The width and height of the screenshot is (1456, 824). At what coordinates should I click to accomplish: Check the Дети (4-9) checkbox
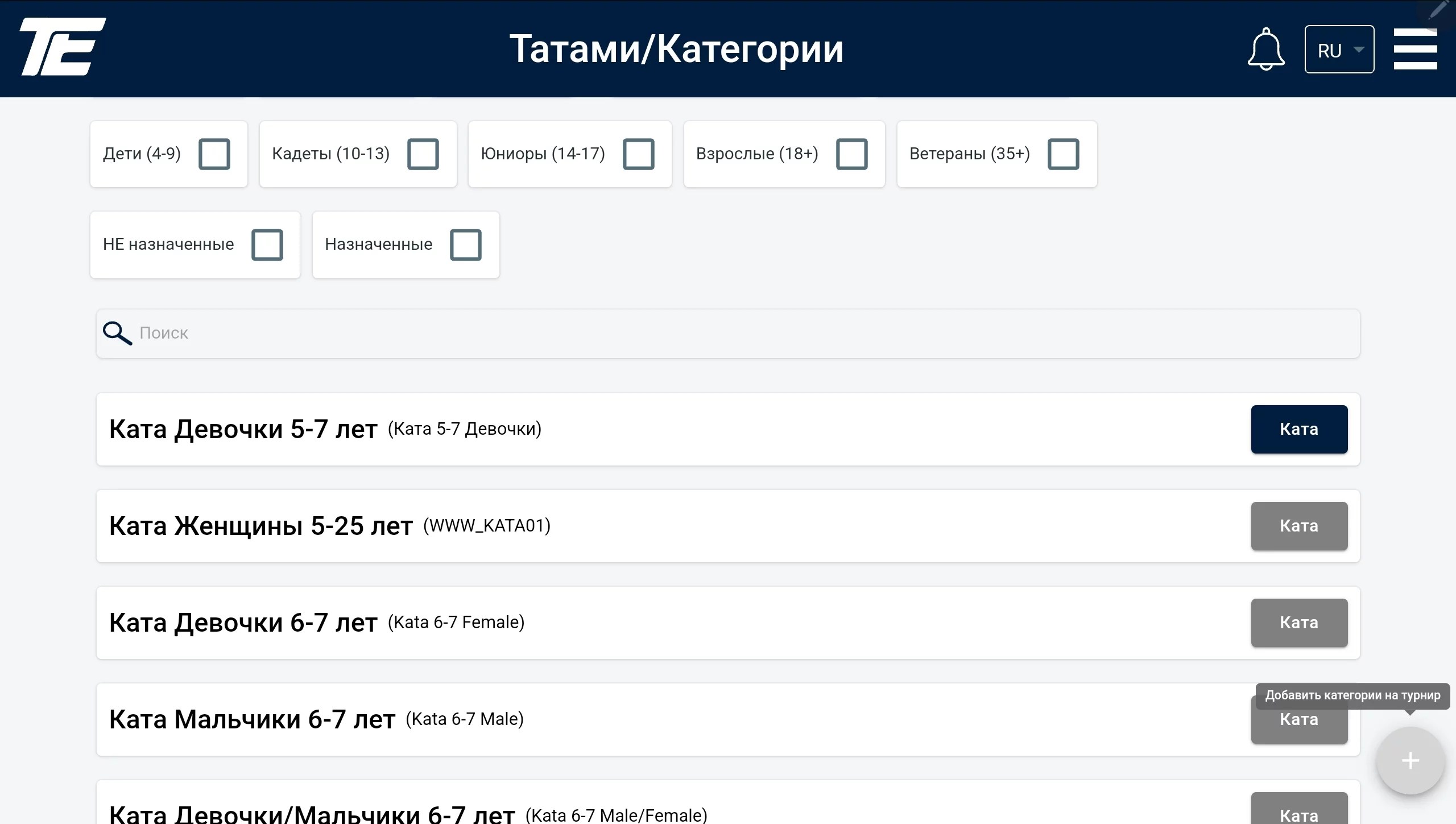[214, 154]
